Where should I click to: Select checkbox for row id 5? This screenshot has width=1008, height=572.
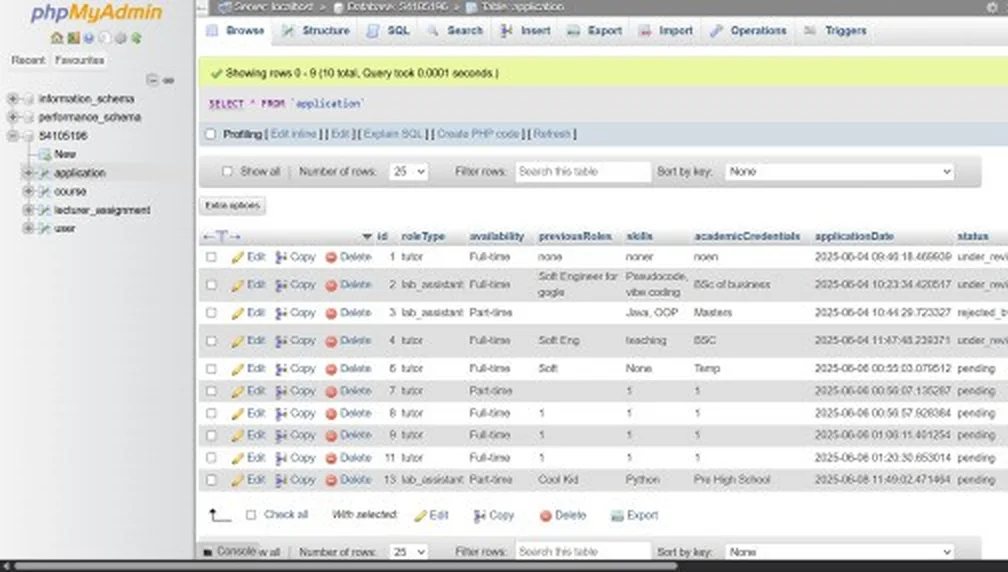211,369
